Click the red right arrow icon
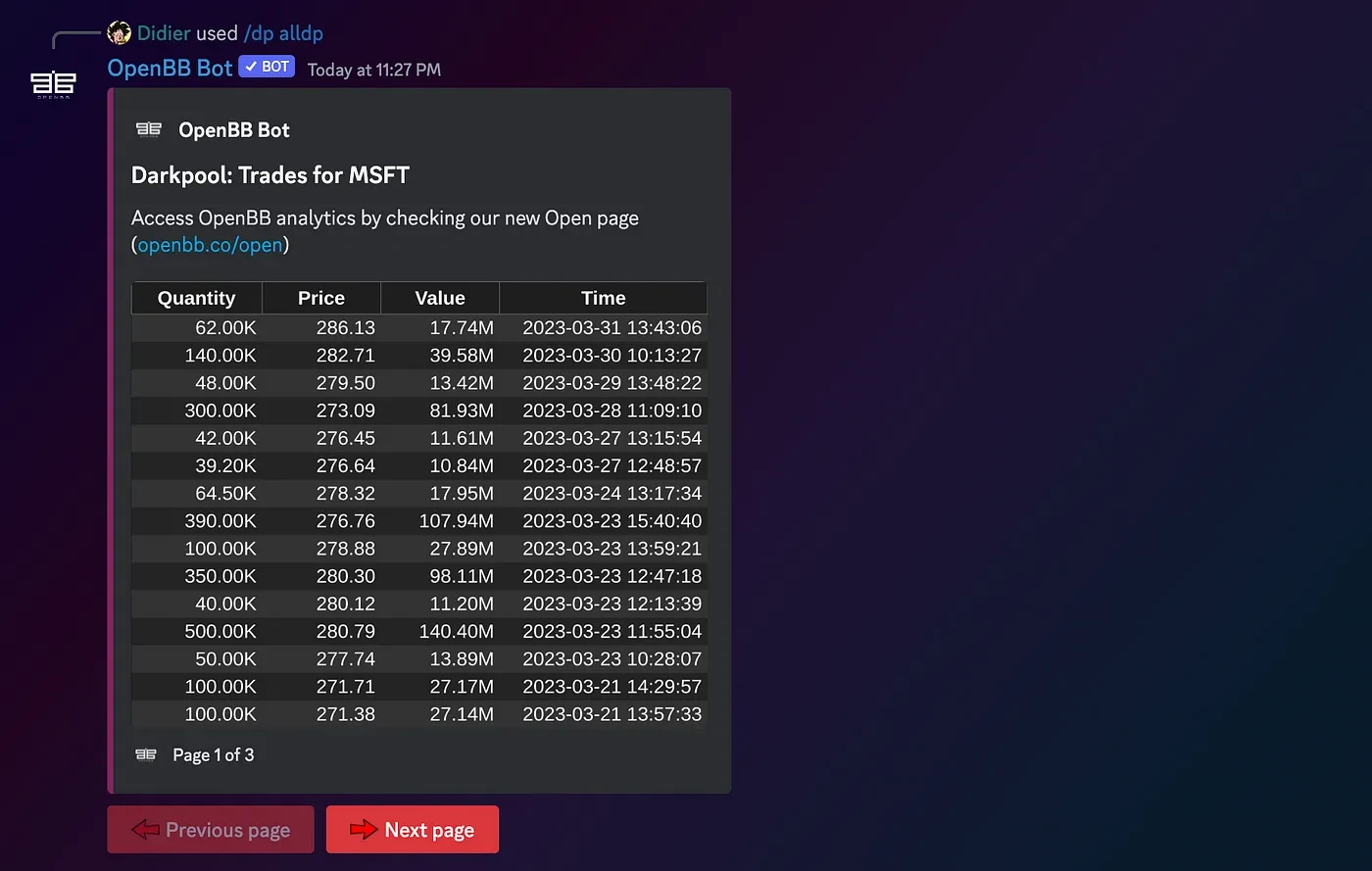1372x871 pixels. click(x=364, y=830)
